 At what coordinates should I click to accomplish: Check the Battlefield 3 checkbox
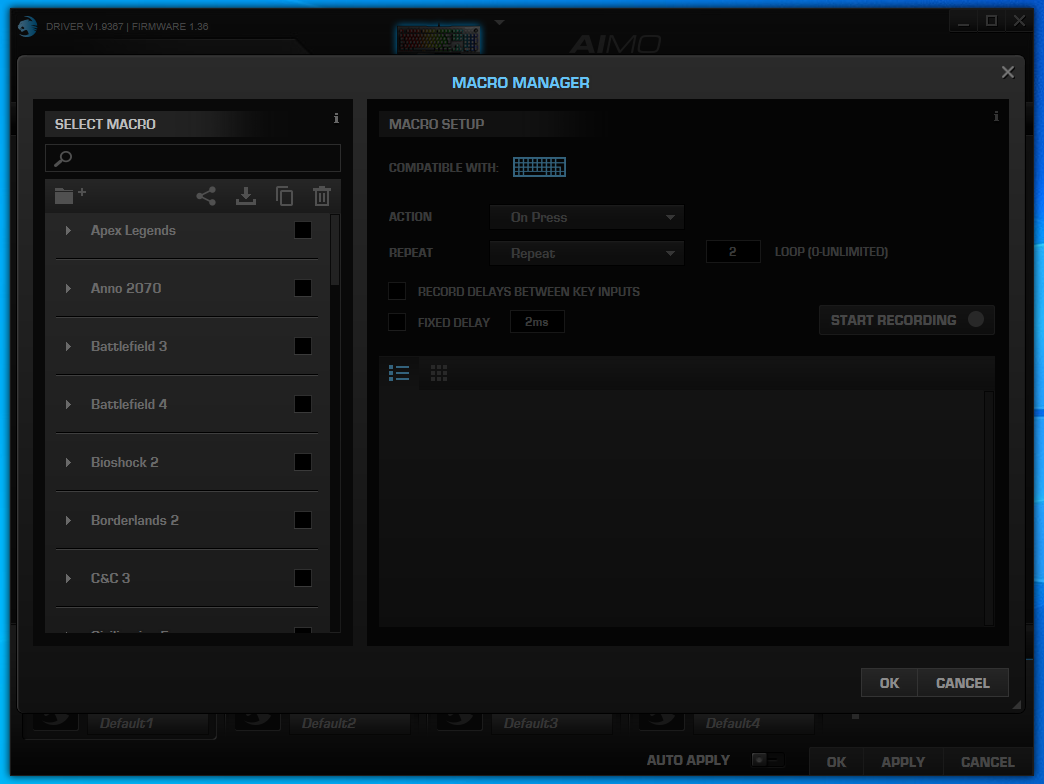(x=303, y=346)
